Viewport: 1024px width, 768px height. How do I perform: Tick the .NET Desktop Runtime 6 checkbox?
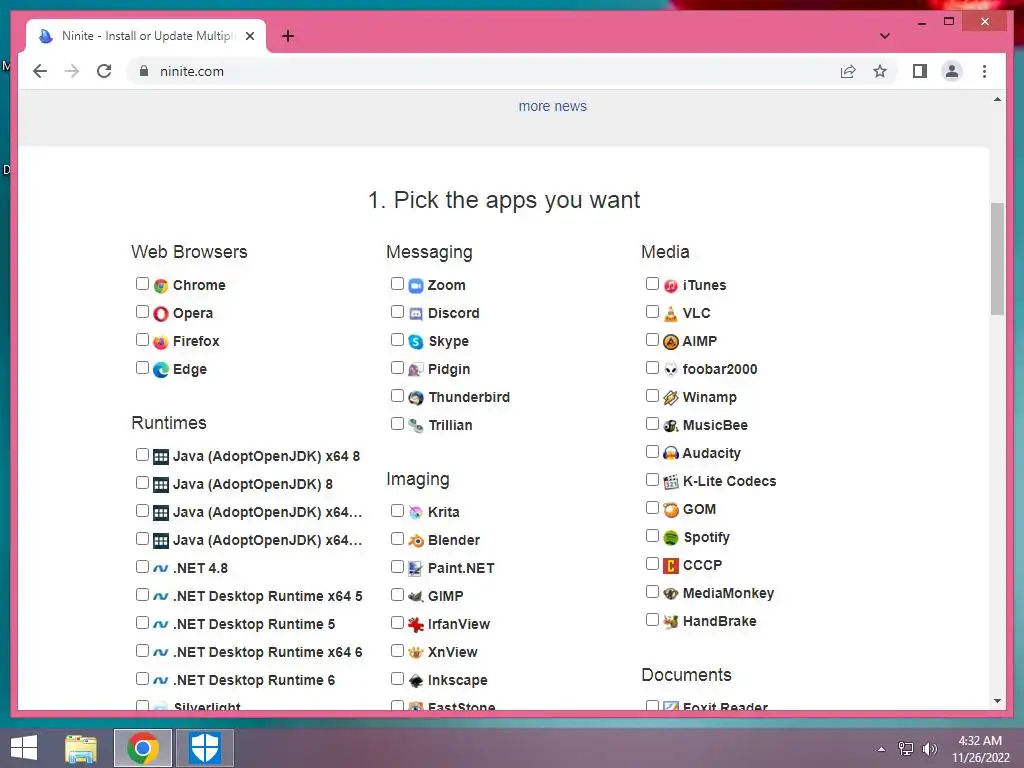click(x=142, y=679)
